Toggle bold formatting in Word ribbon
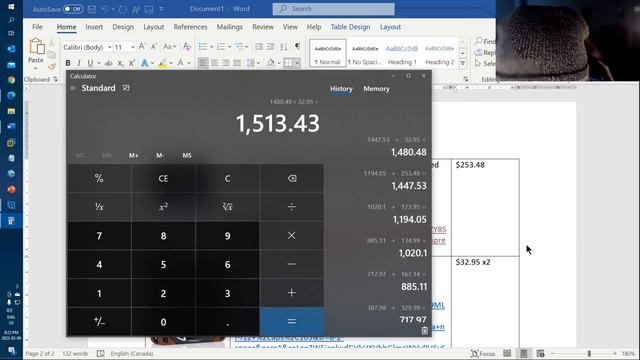Viewport: 640px width, 360px height. coord(68,63)
